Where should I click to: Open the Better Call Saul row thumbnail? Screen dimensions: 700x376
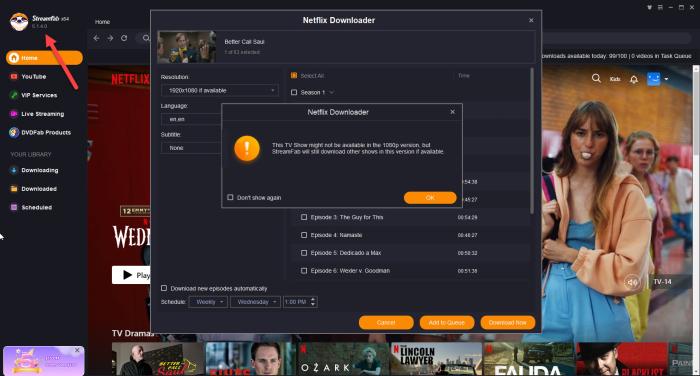pyautogui.click(x=158, y=359)
